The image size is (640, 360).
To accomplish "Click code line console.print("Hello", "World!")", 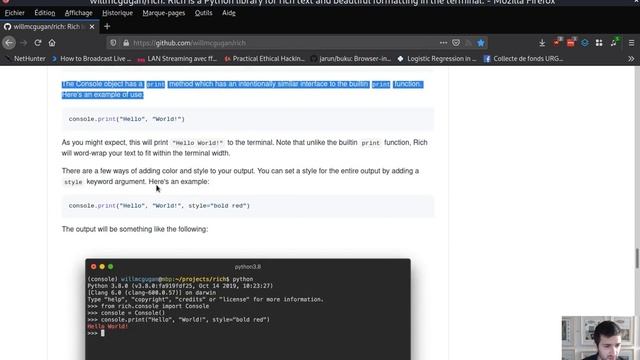I will (127, 119).
